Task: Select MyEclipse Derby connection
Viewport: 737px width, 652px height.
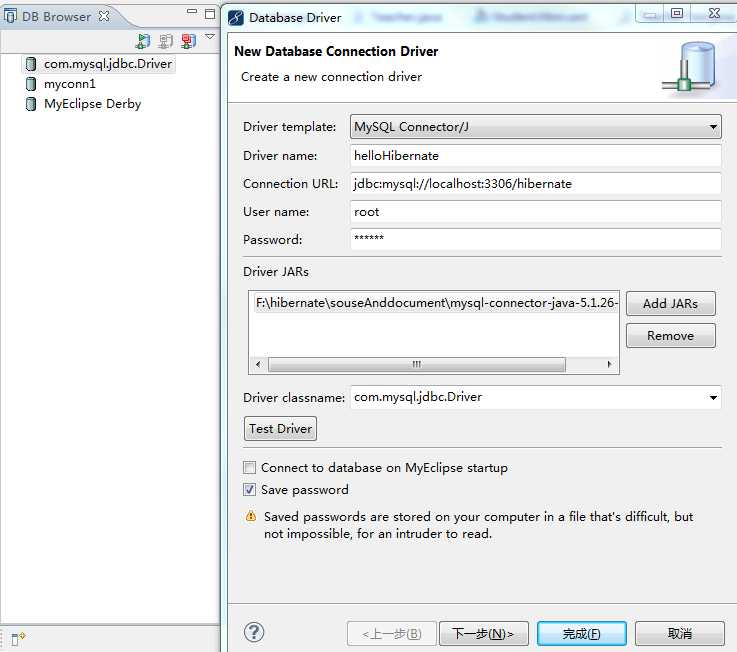Action: 93,104
